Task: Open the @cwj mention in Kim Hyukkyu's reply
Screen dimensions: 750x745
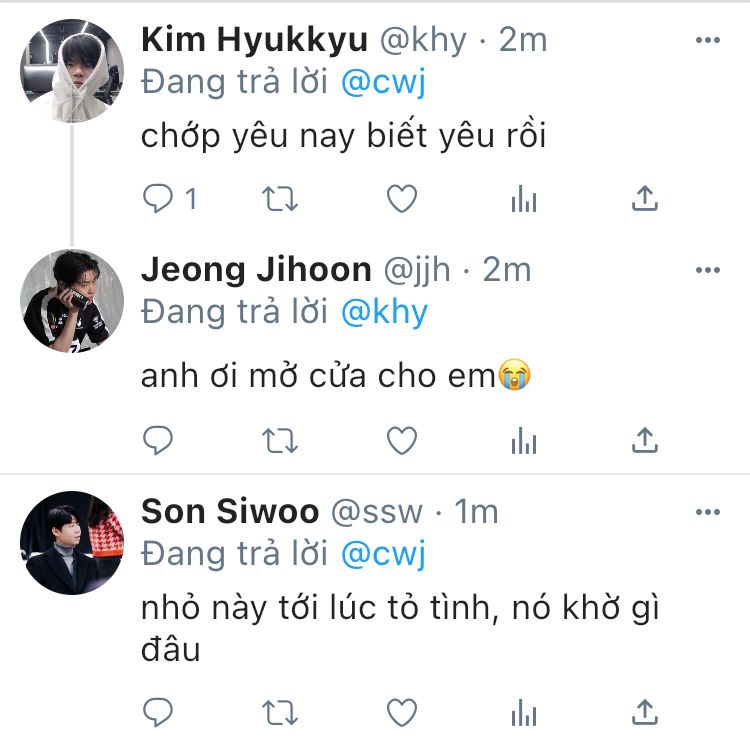Action: [x=383, y=82]
